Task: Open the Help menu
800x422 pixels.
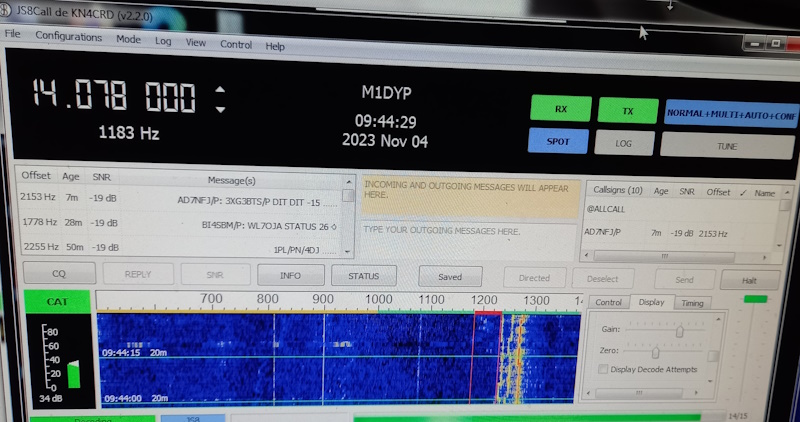Action: (x=274, y=46)
